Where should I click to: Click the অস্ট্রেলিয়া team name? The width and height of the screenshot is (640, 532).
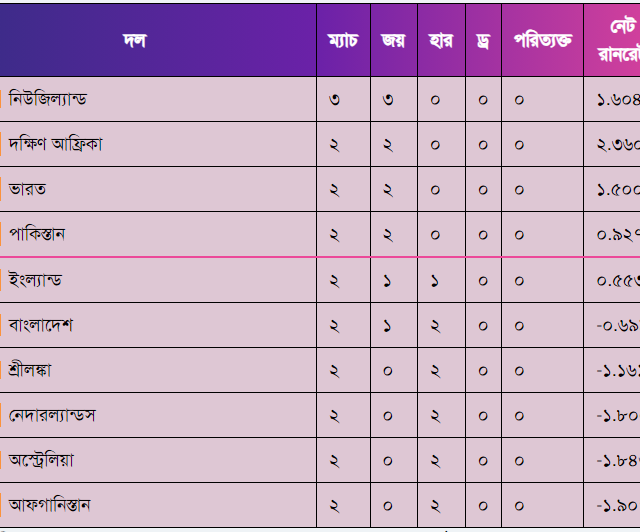(x=41, y=460)
